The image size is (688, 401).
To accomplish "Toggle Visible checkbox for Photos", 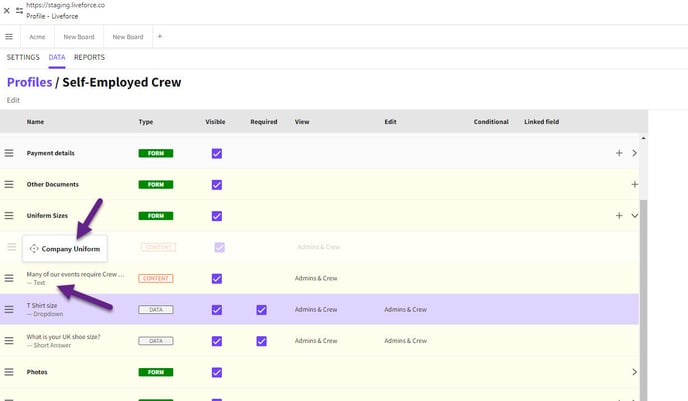I will pos(217,372).
